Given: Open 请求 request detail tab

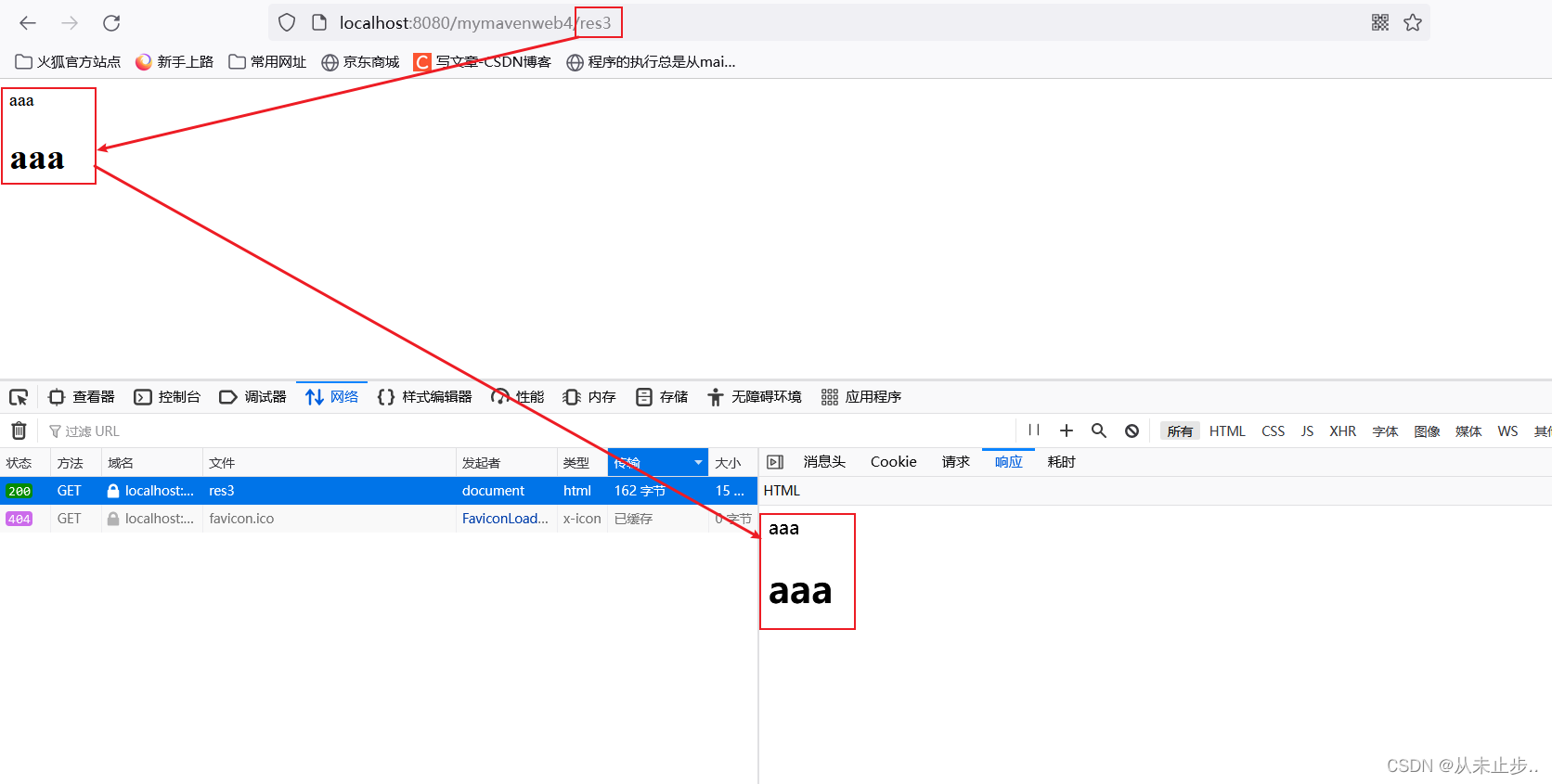Looking at the screenshot, I should pos(956,462).
